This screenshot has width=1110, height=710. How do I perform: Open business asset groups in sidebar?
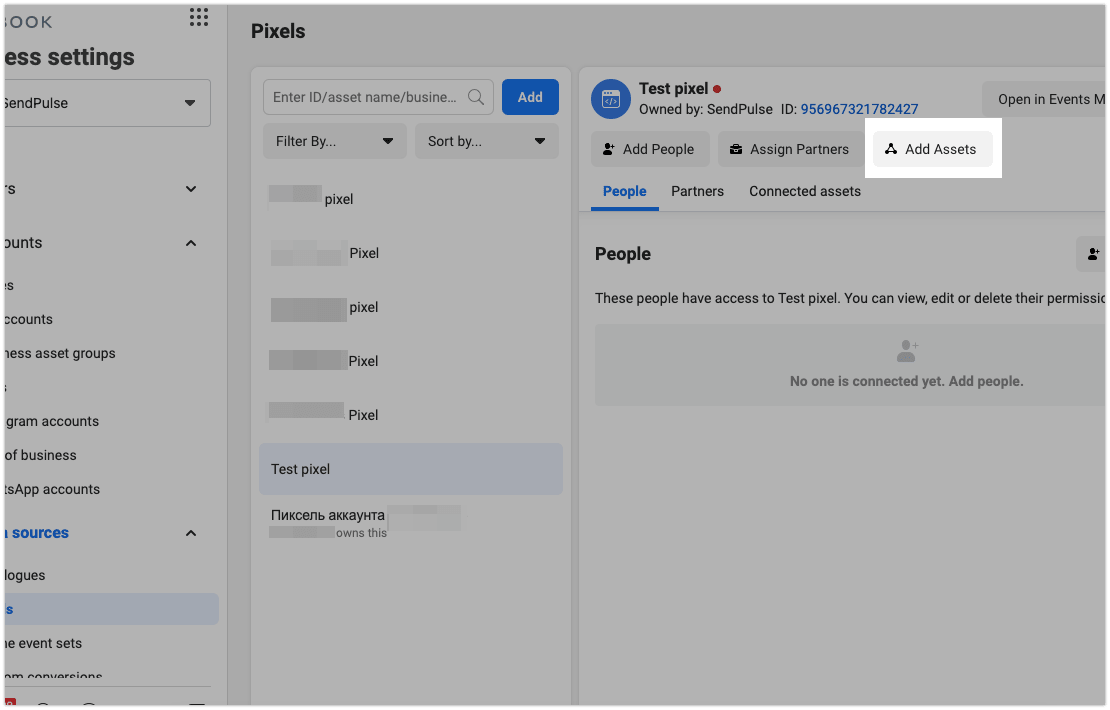coord(59,353)
